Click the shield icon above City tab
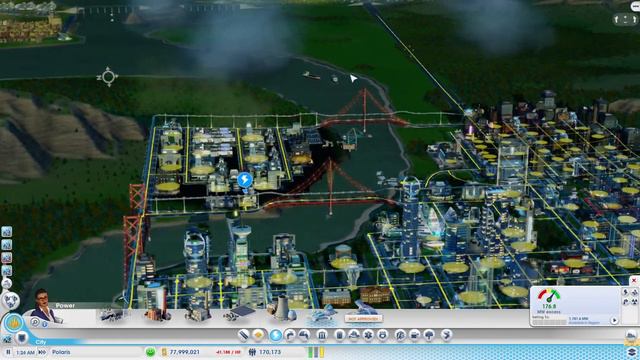 pyautogui.click(x=22, y=338)
